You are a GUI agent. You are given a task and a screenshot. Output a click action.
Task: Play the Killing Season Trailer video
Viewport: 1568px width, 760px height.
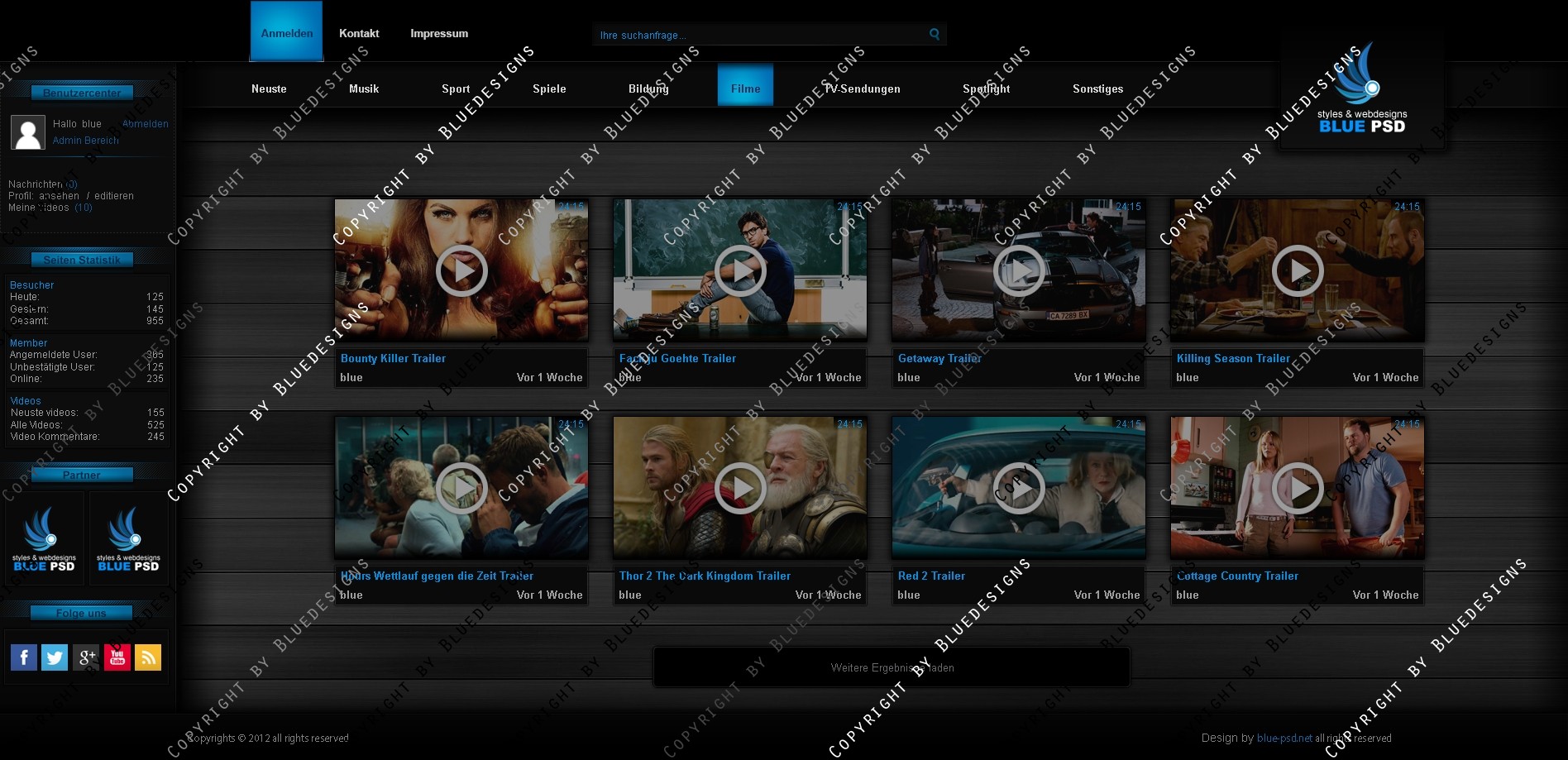pyautogui.click(x=1298, y=270)
